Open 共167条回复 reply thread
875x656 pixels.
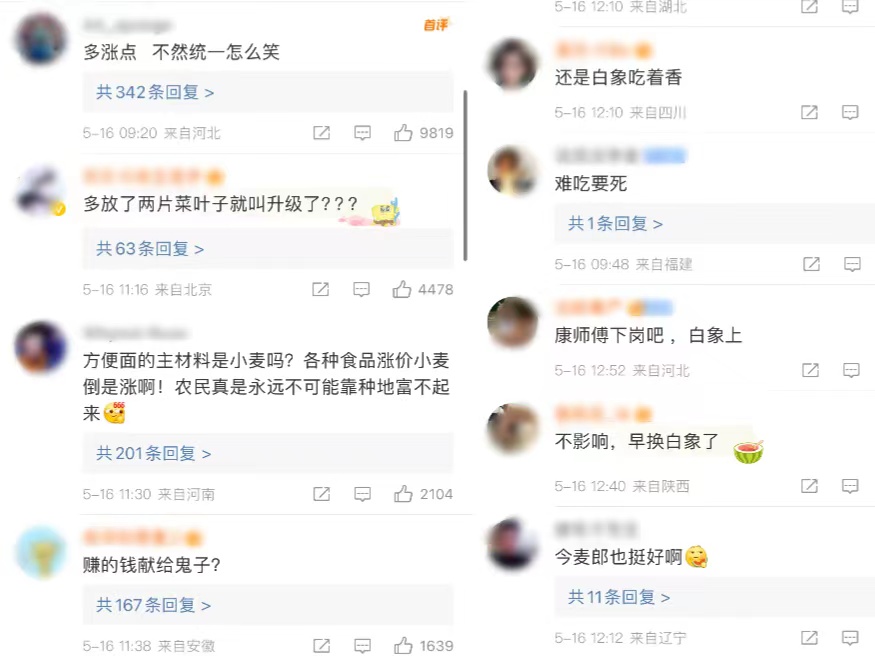click(153, 605)
